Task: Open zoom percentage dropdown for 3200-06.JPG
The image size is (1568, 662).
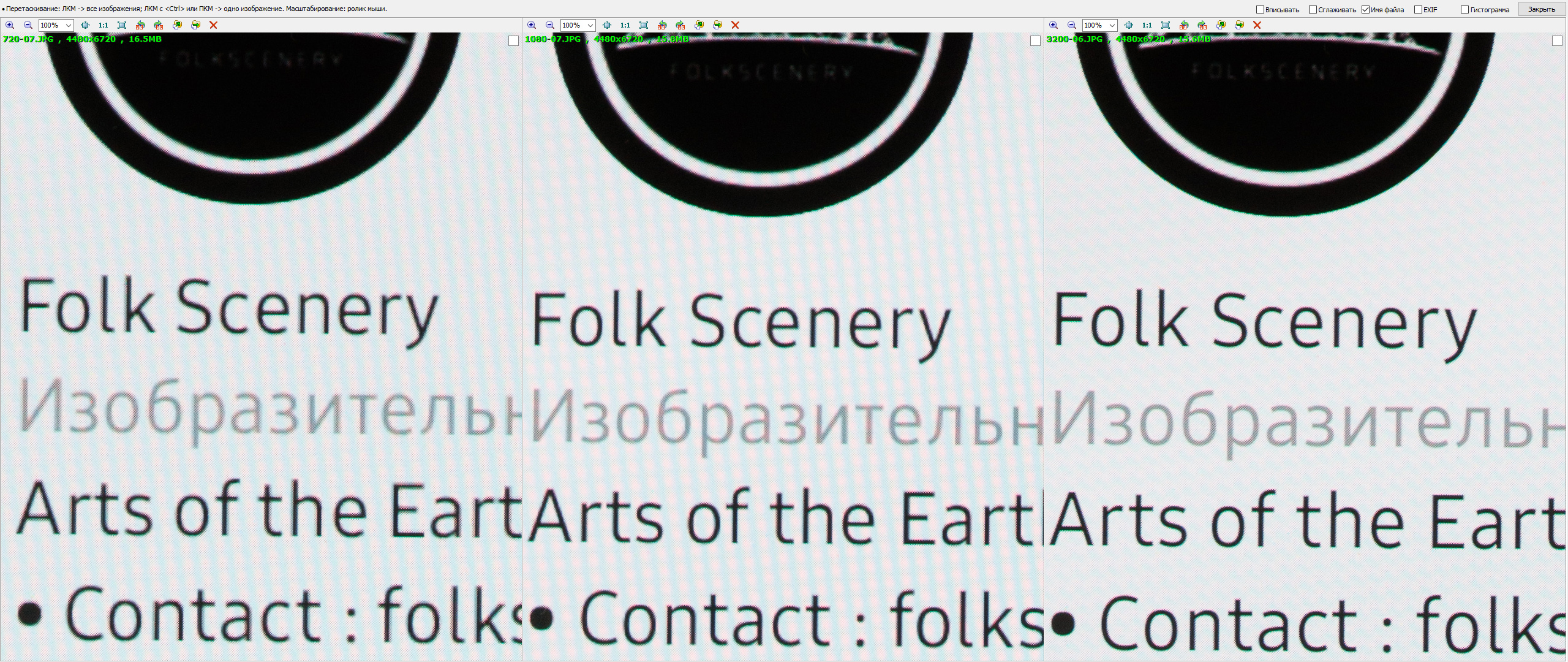Action: (1100, 25)
